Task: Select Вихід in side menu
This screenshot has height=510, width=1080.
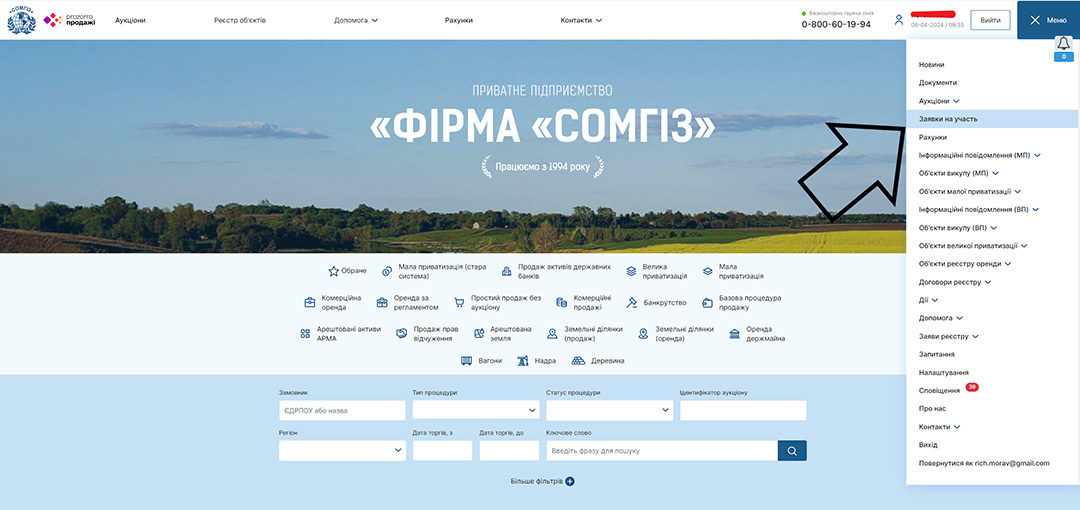Action: coord(928,445)
